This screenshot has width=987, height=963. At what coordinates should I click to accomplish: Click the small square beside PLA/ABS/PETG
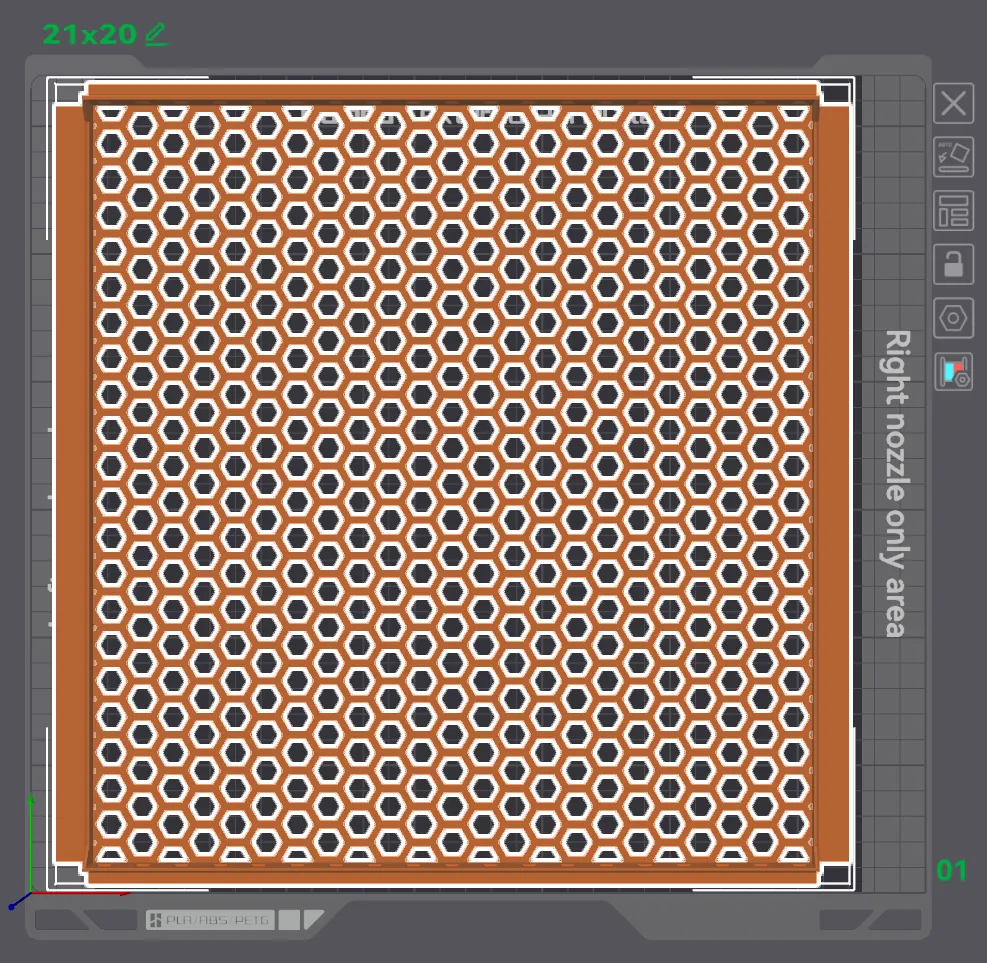click(288, 920)
